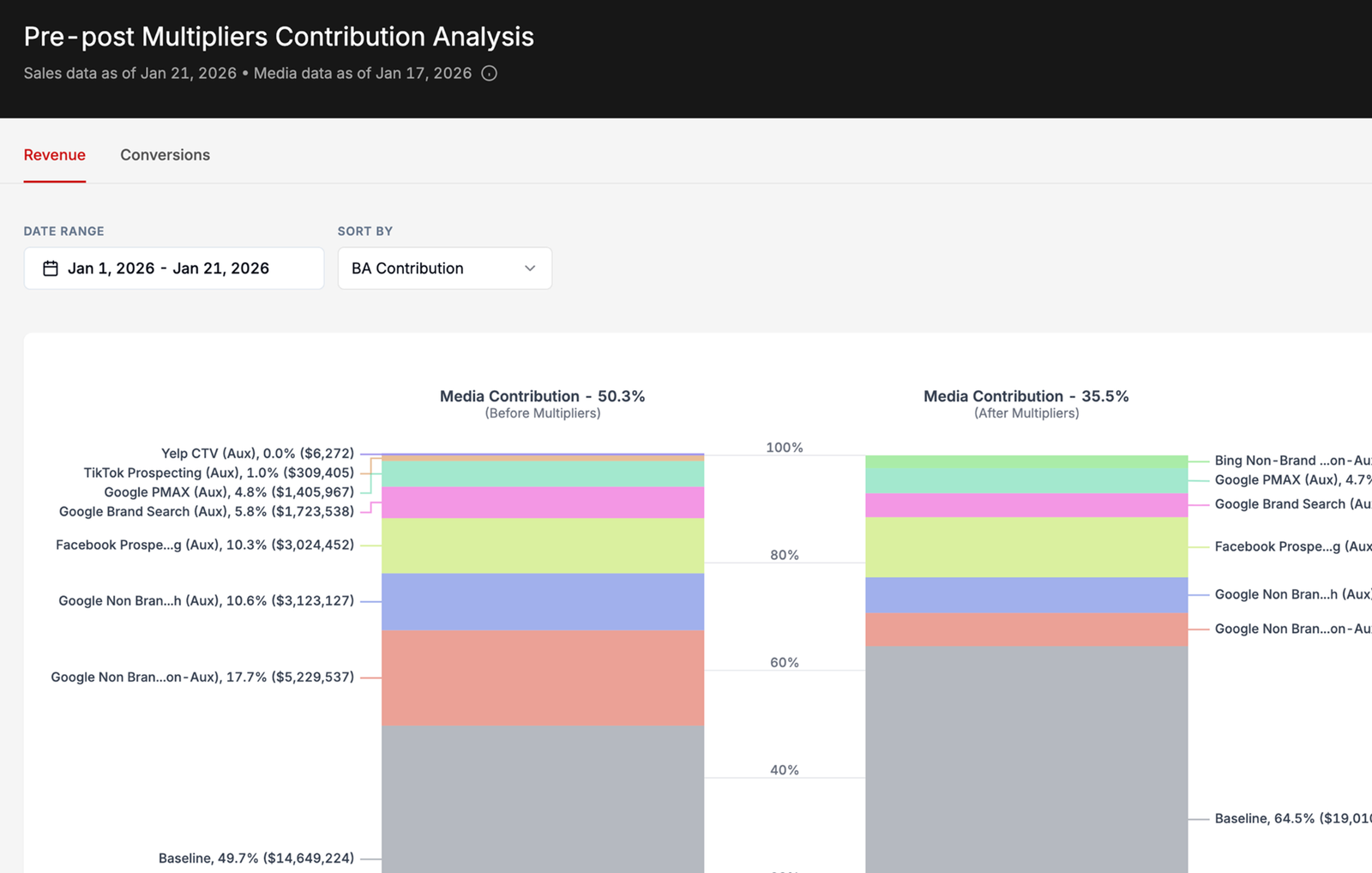Open the Jan 1 - Jan 21 date range picker
The image size is (1372, 873).
coord(174,268)
